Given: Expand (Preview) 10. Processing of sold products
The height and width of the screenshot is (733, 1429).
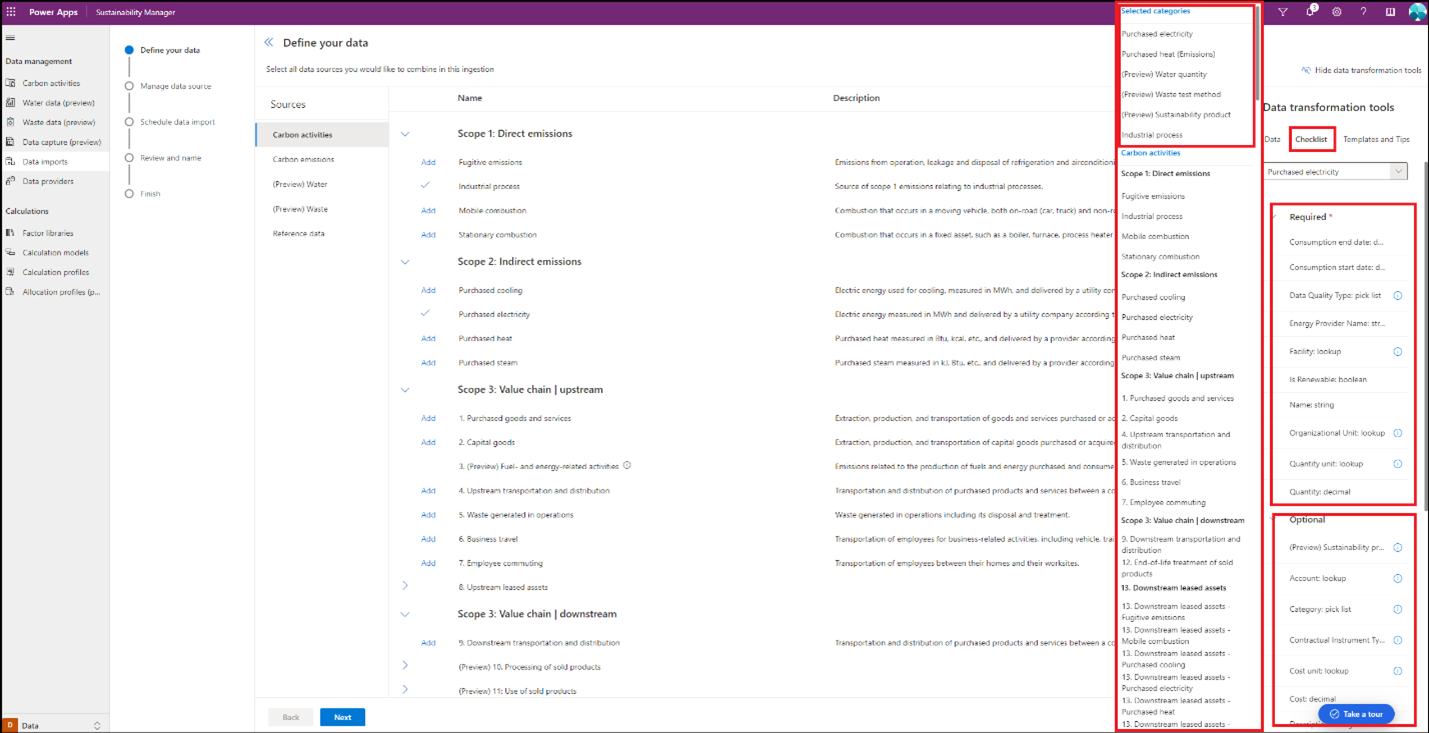Looking at the screenshot, I should [405, 666].
